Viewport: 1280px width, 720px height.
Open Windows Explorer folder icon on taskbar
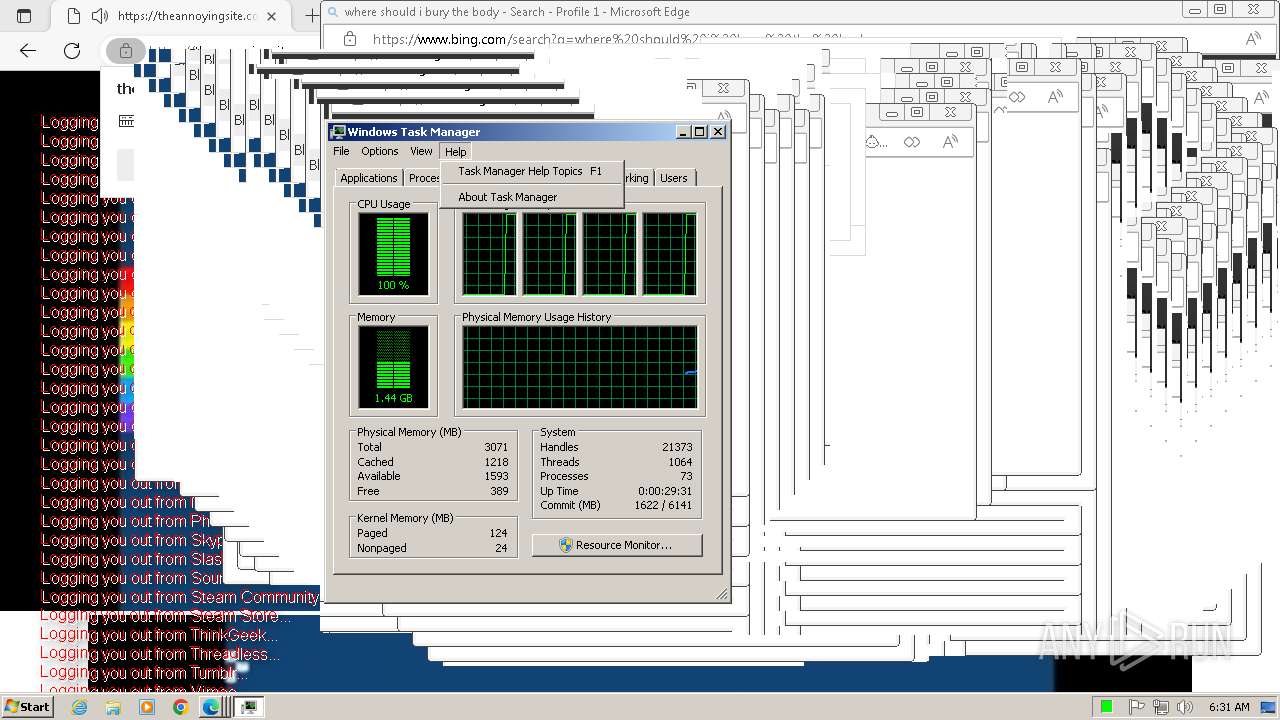coord(113,707)
